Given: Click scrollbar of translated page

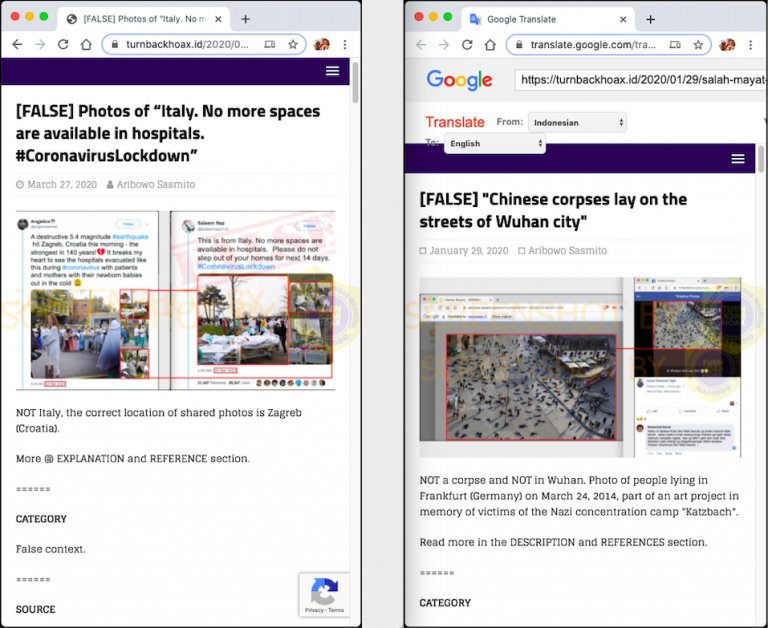Looking at the screenshot, I should (x=761, y=159).
